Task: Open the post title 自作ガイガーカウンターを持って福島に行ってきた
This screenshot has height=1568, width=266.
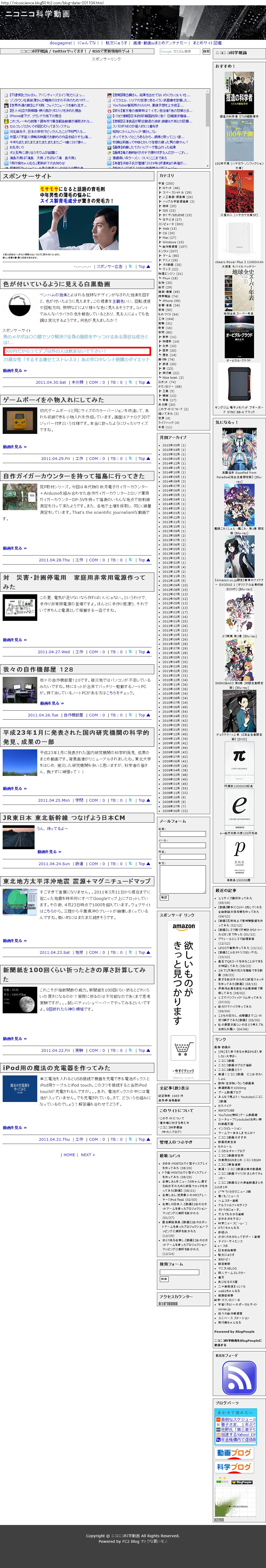Action: click(74, 476)
